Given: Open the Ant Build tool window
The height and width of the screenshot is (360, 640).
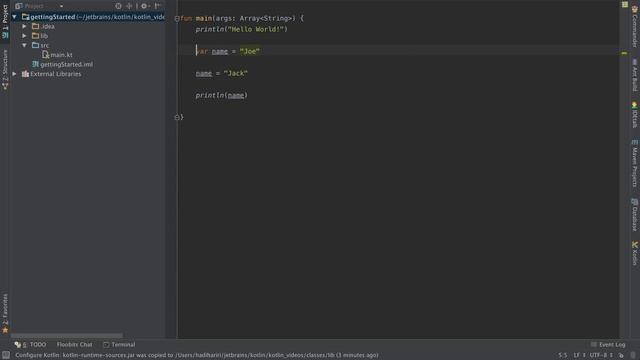Looking at the screenshot, I should coord(635,75).
